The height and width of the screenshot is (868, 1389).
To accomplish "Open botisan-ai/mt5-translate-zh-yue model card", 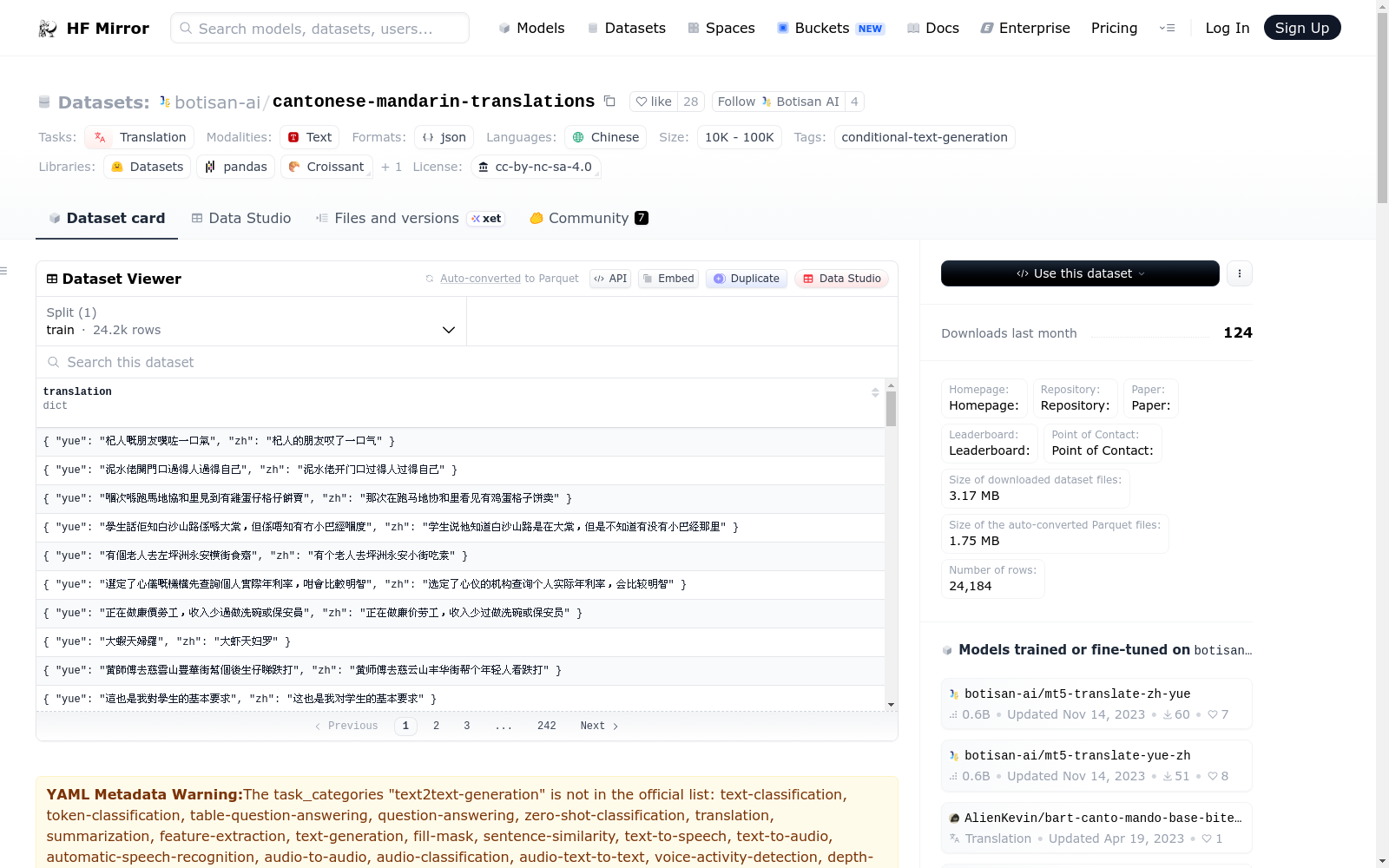I will pos(1096,704).
